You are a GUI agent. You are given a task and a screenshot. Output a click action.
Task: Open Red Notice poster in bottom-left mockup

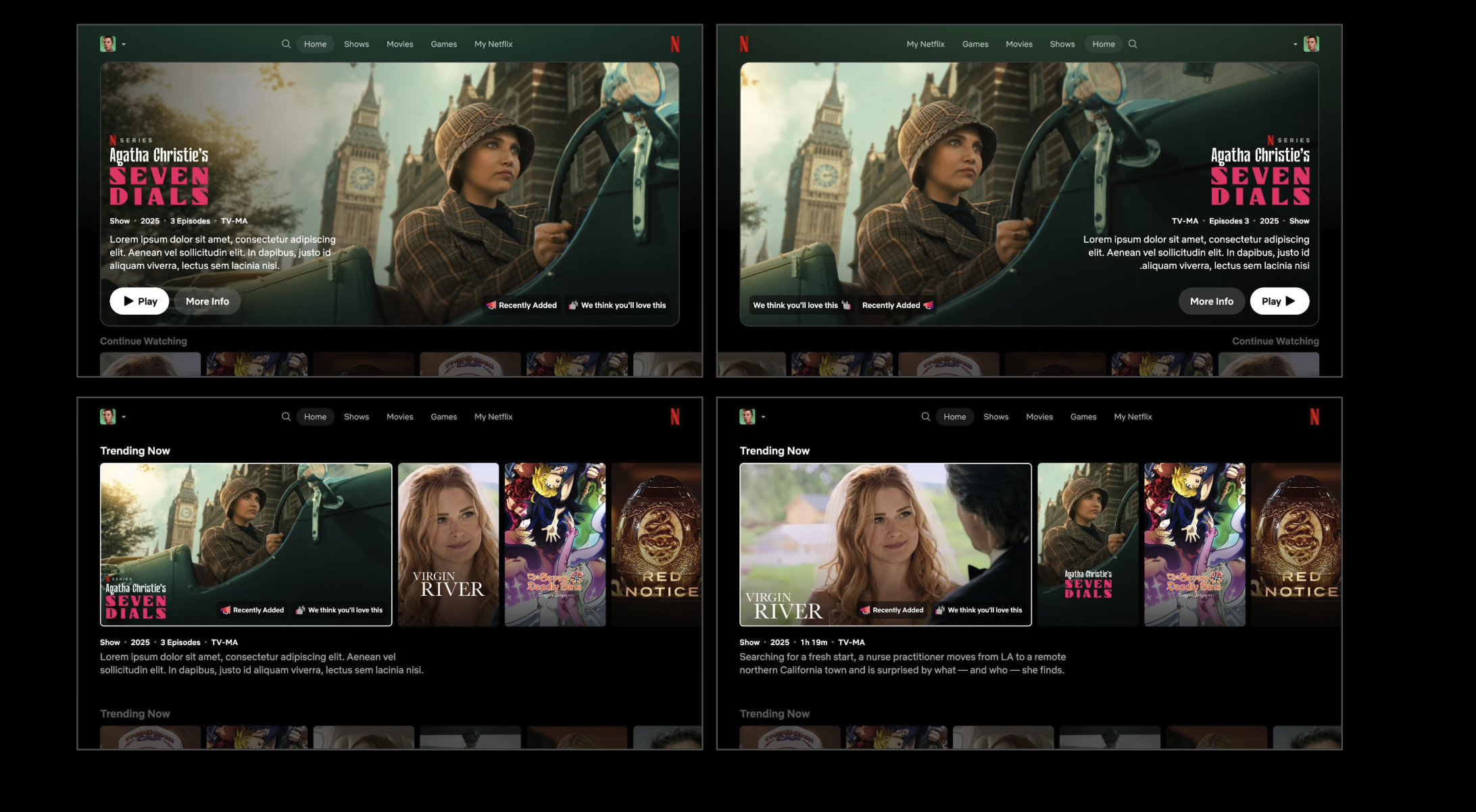pyautogui.click(x=656, y=544)
